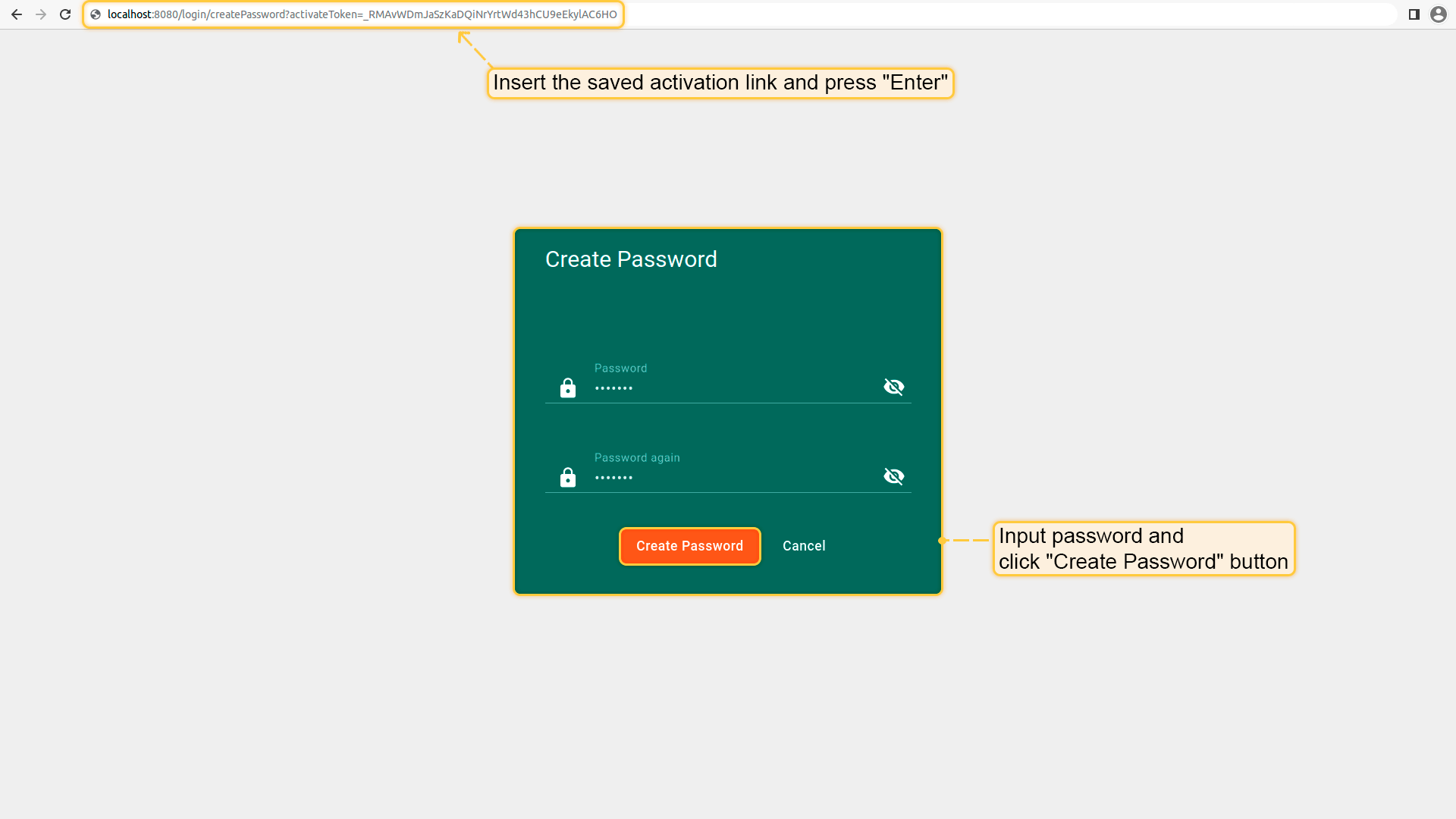The height and width of the screenshot is (819, 1456).
Task: Click the lock icon beside the Password field
Action: 567,388
